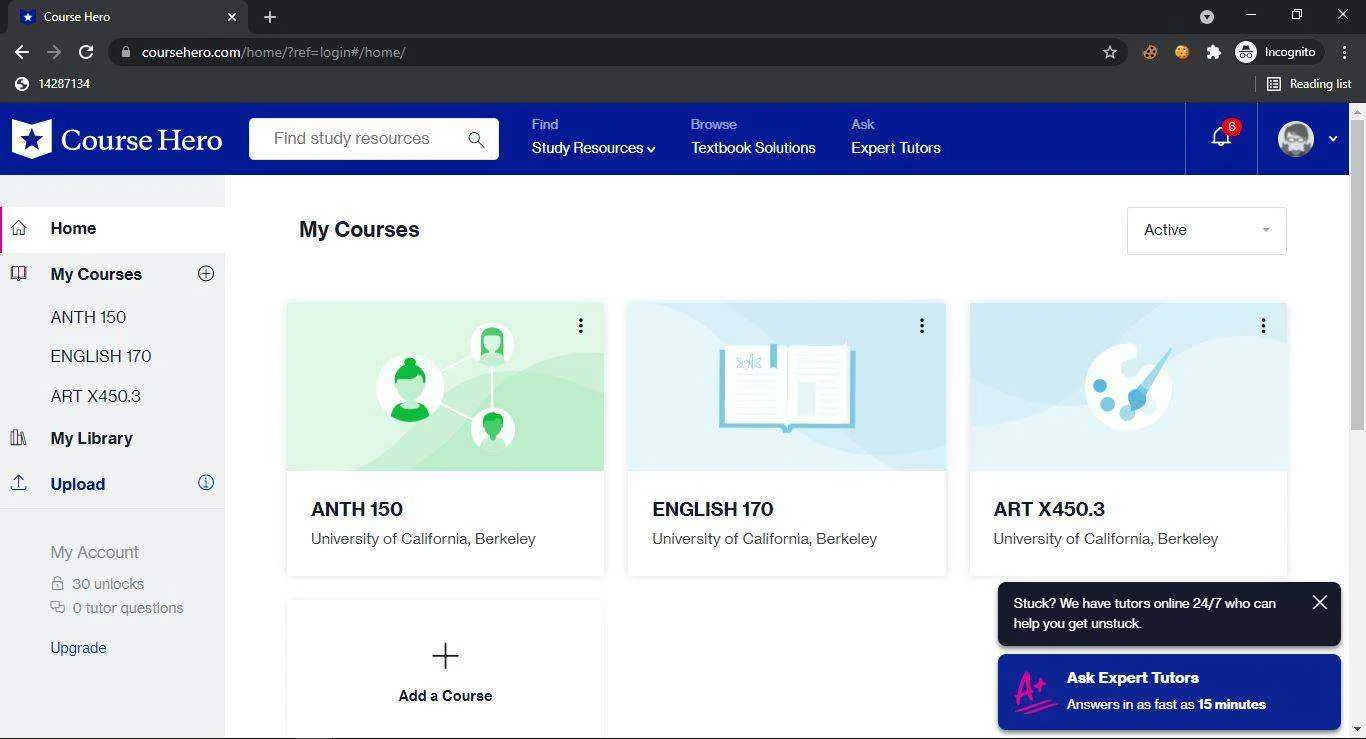
Task: Open the ENGLISH 170 course card image
Action: (x=786, y=386)
